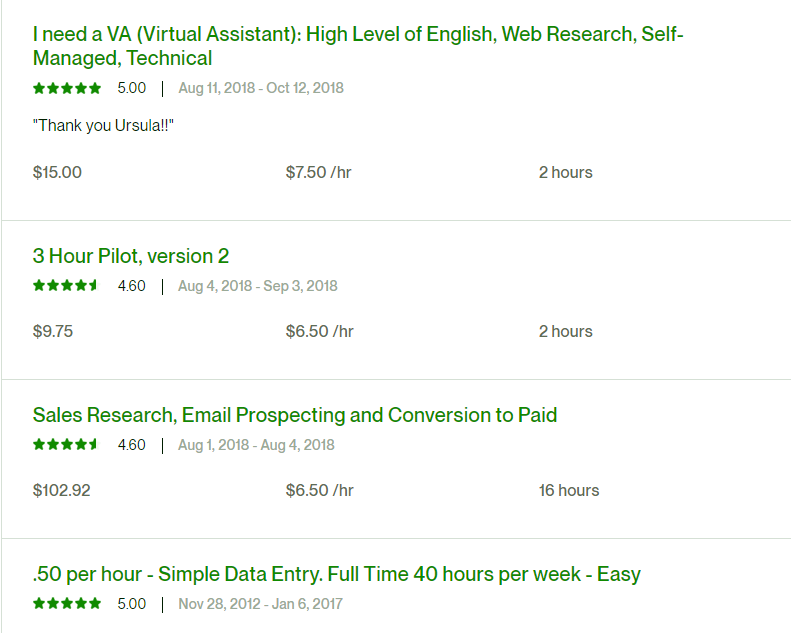Click the 4.60 score for 3 Hour Pilot

pos(132,286)
